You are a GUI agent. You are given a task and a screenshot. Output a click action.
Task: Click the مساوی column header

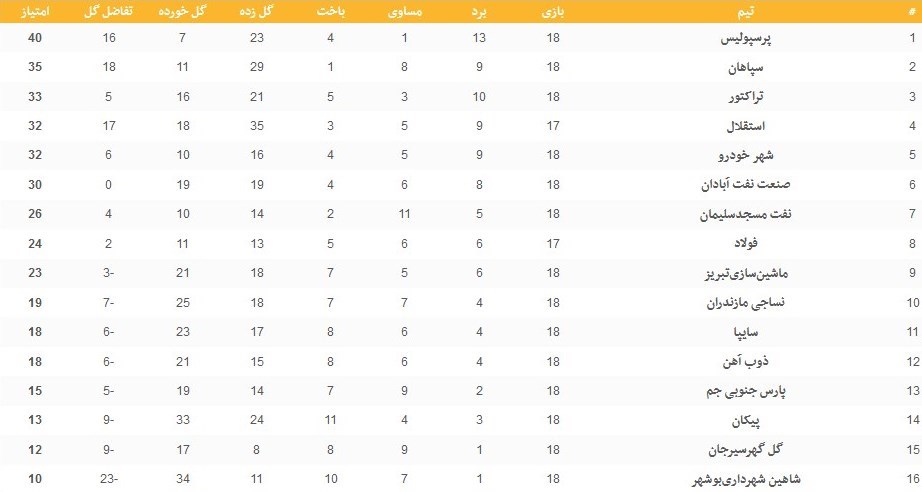(404, 14)
